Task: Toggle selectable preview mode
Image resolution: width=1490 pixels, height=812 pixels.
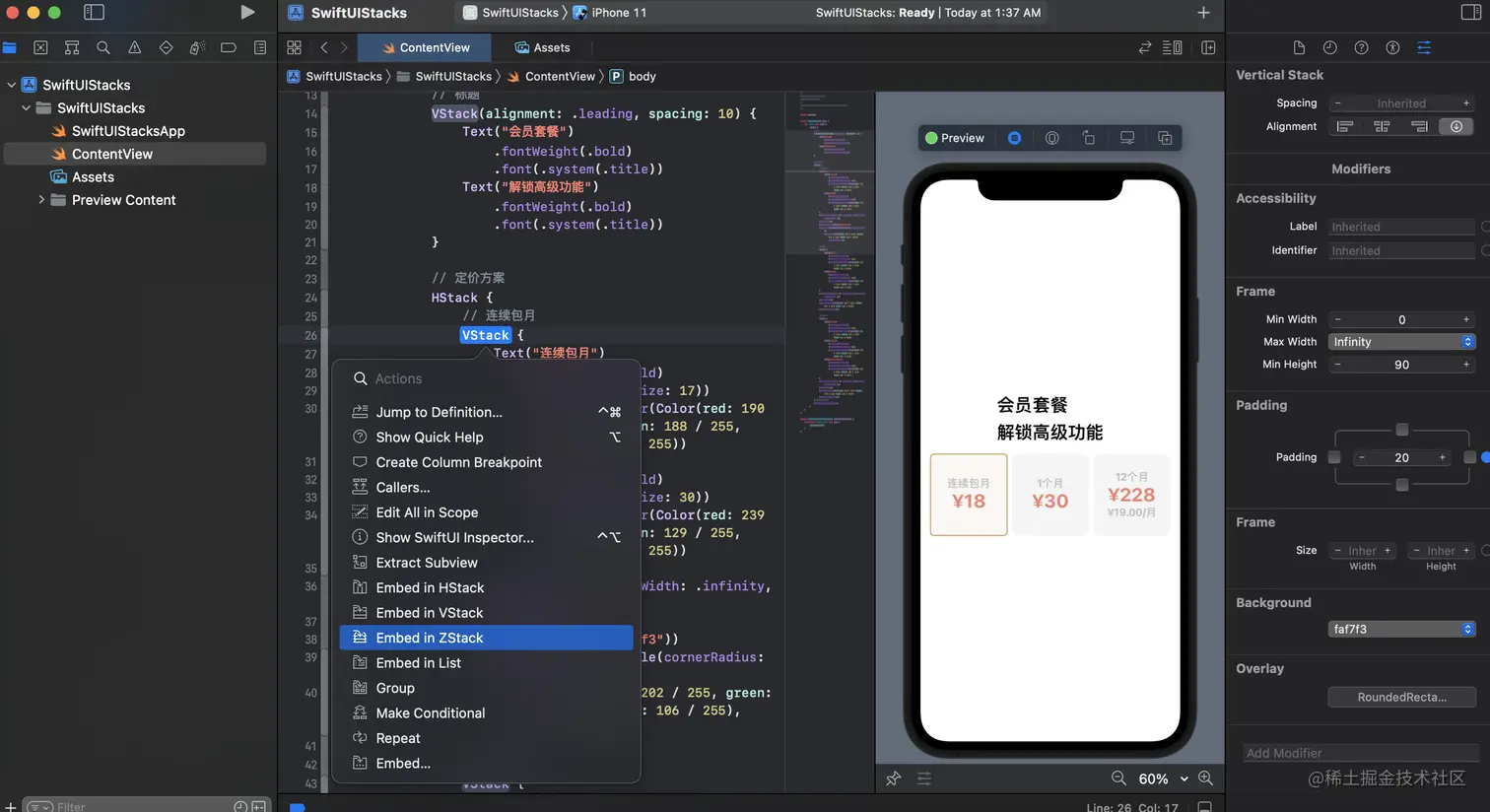Action: (1014, 138)
